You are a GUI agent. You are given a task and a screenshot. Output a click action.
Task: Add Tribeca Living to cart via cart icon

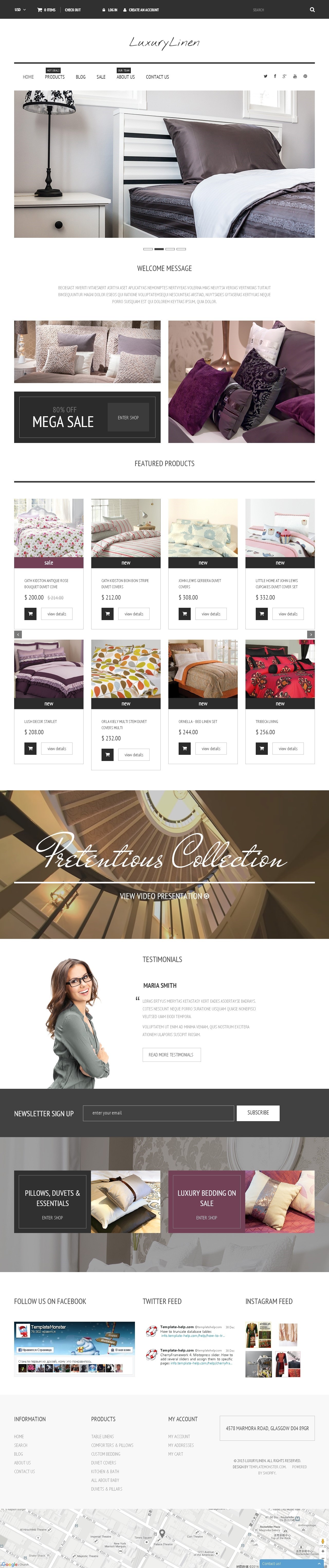(x=261, y=749)
